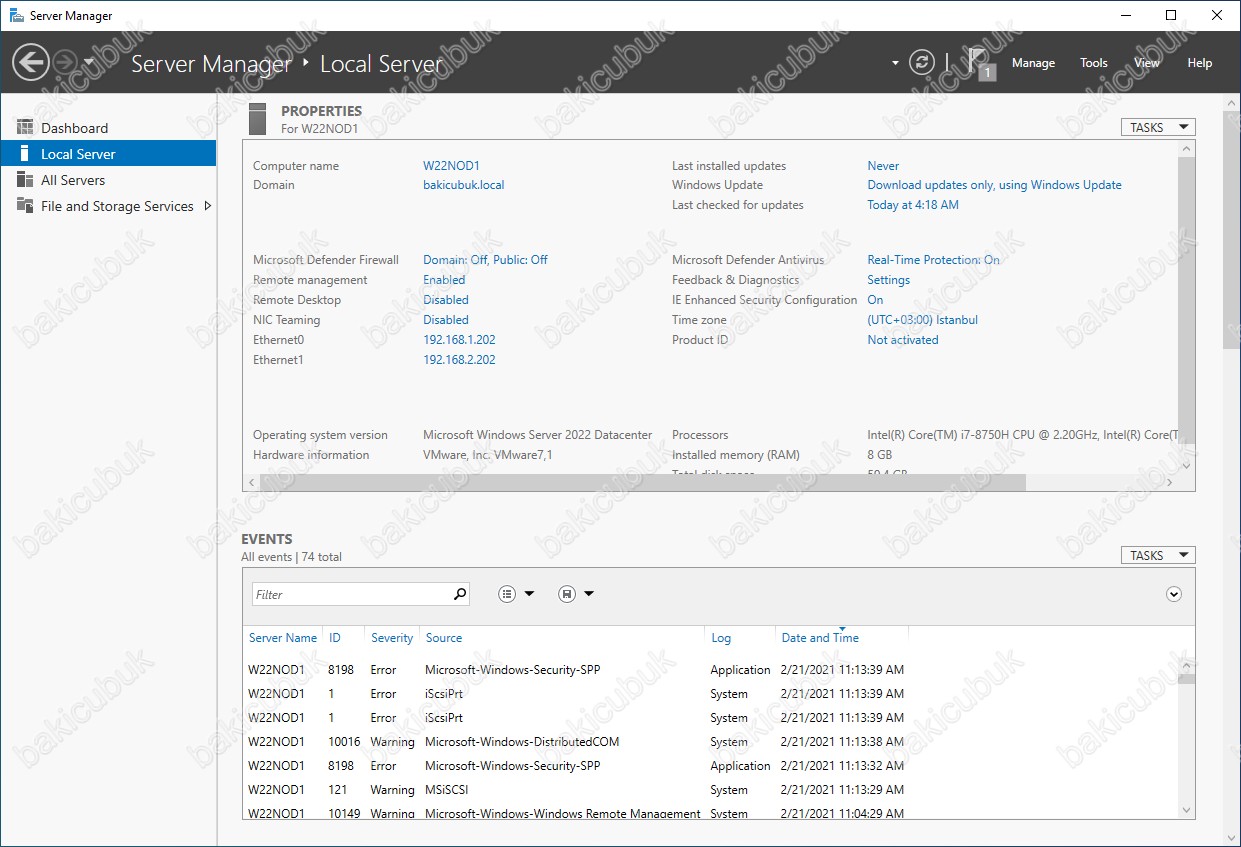The width and height of the screenshot is (1241, 847).
Task: Click the W22NOD1 computer name link
Action: (451, 166)
